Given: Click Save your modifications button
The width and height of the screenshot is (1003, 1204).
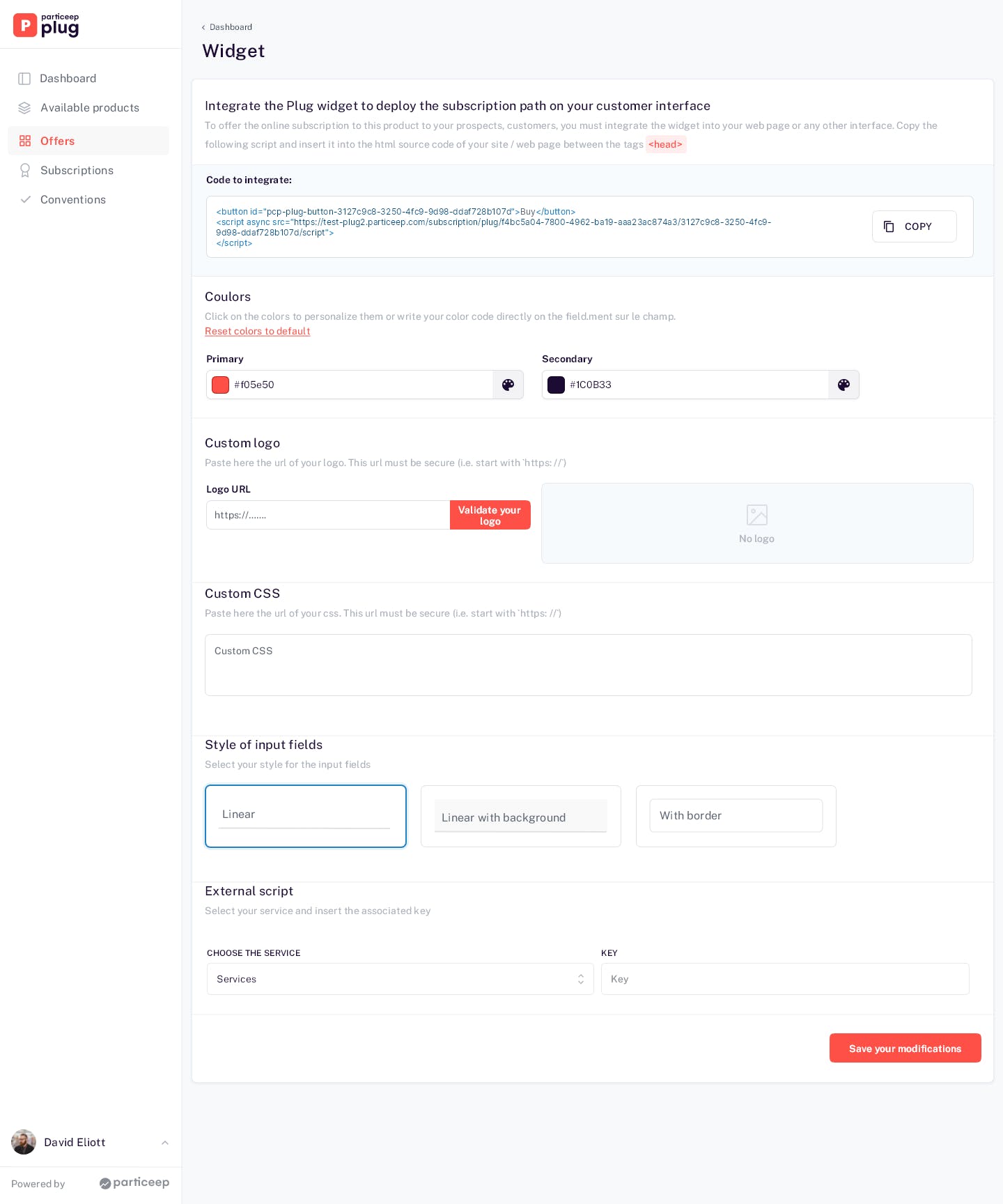Looking at the screenshot, I should pyautogui.click(x=905, y=1048).
